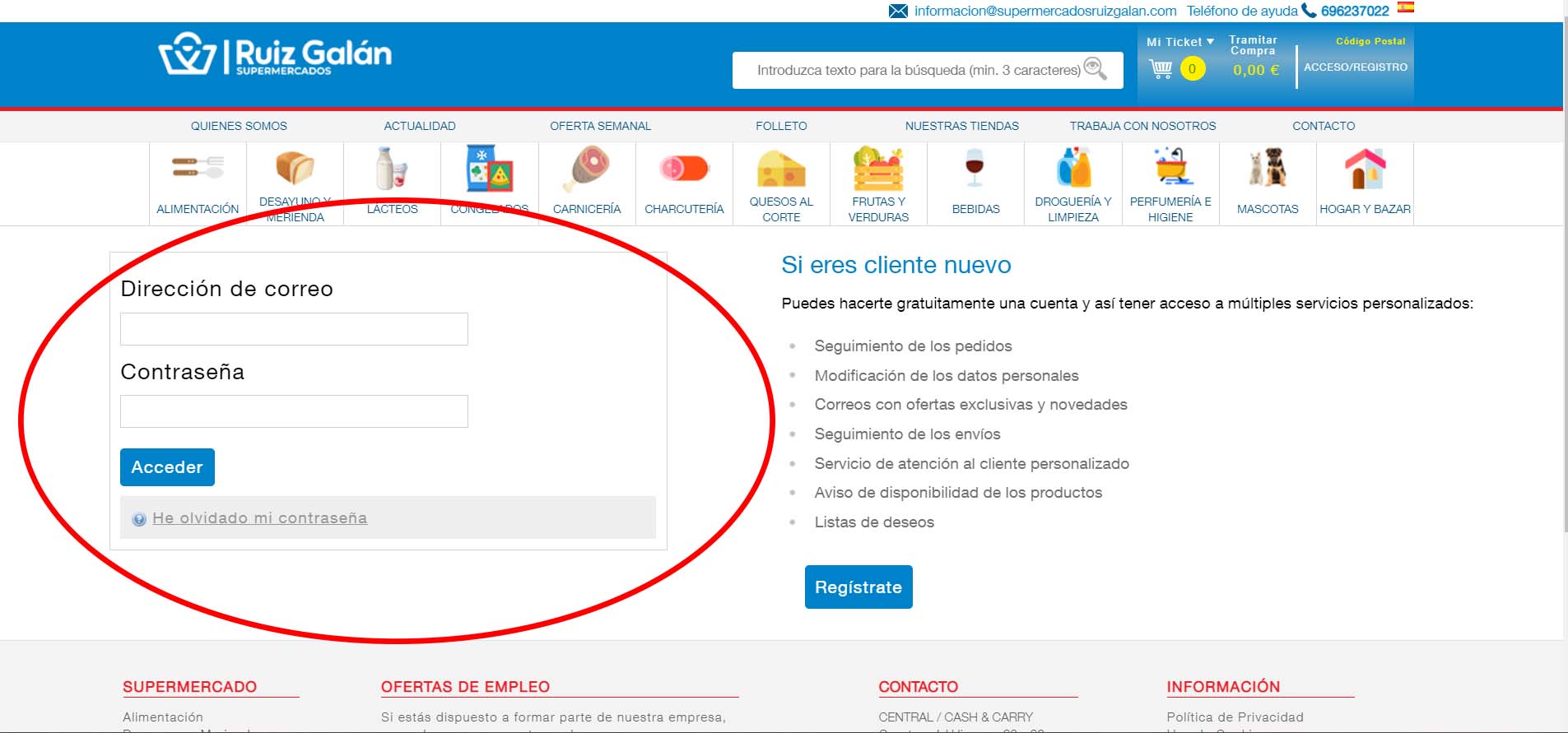Click the Acceder login button
This screenshot has width=1568, height=733.
167,467
